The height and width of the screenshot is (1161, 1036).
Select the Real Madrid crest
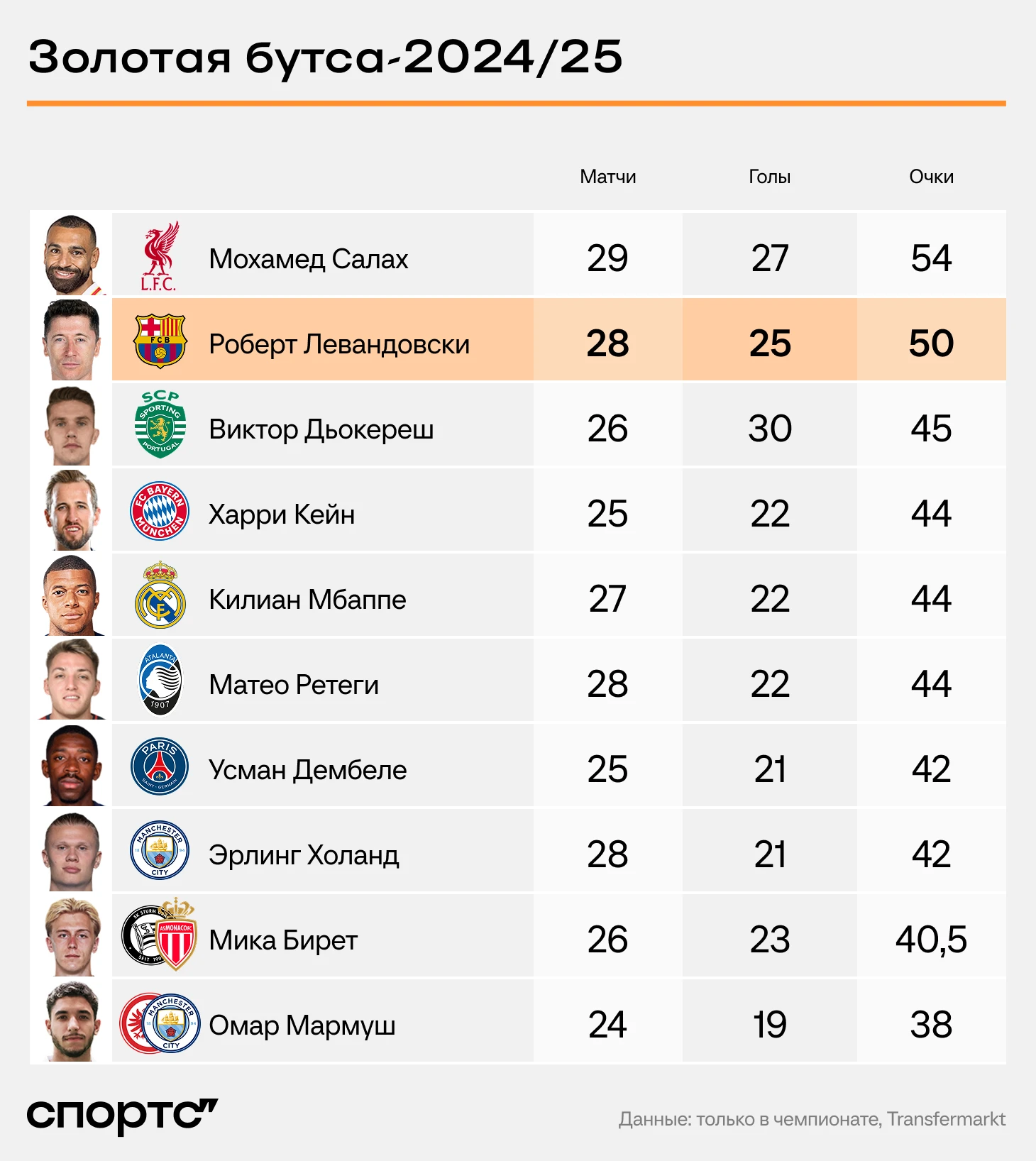click(x=160, y=595)
